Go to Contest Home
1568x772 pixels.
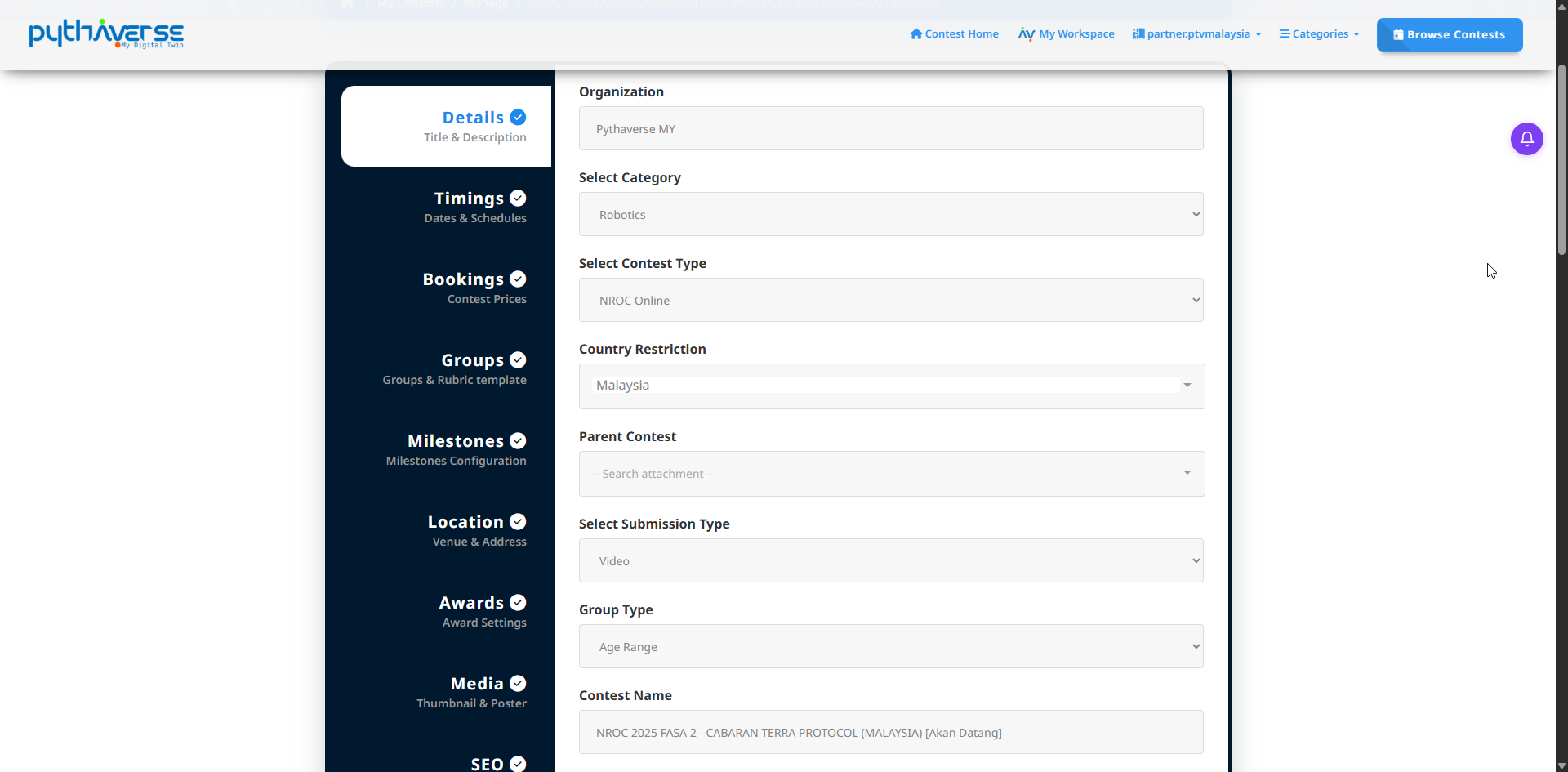[x=954, y=33]
